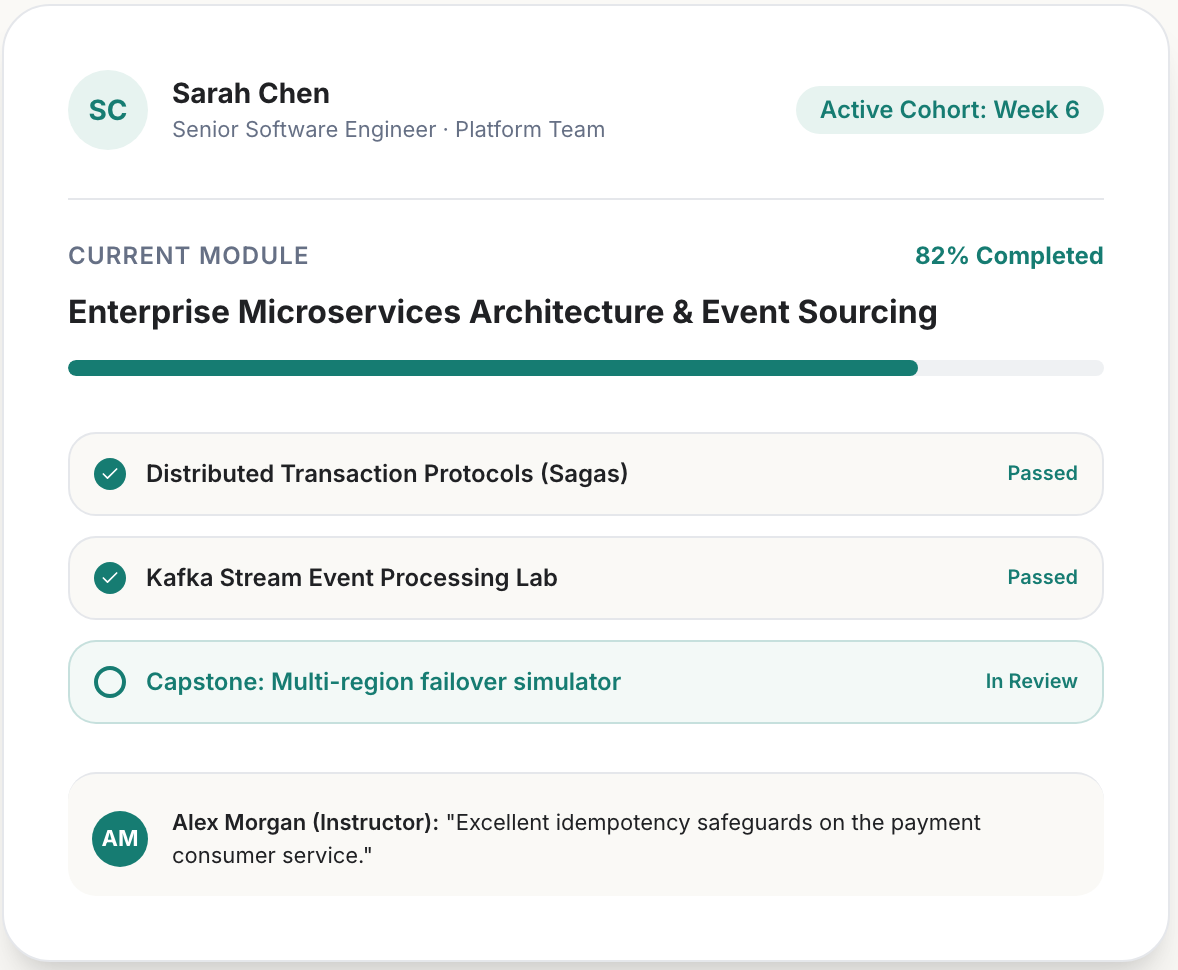Open Kafka Stream Event Processing Lab
This screenshot has width=1178, height=970.
pos(585,578)
